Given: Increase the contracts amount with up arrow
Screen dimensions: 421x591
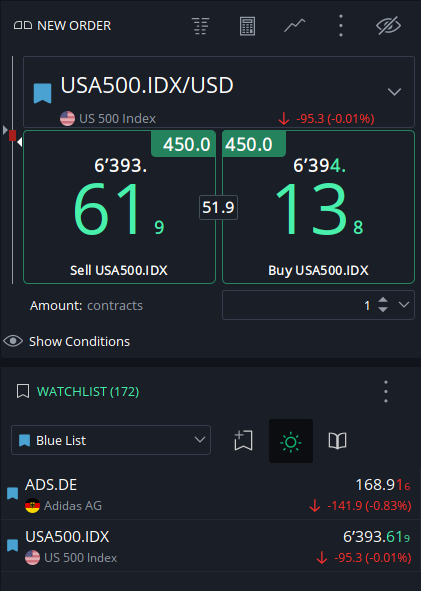Looking at the screenshot, I should [383, 300].
